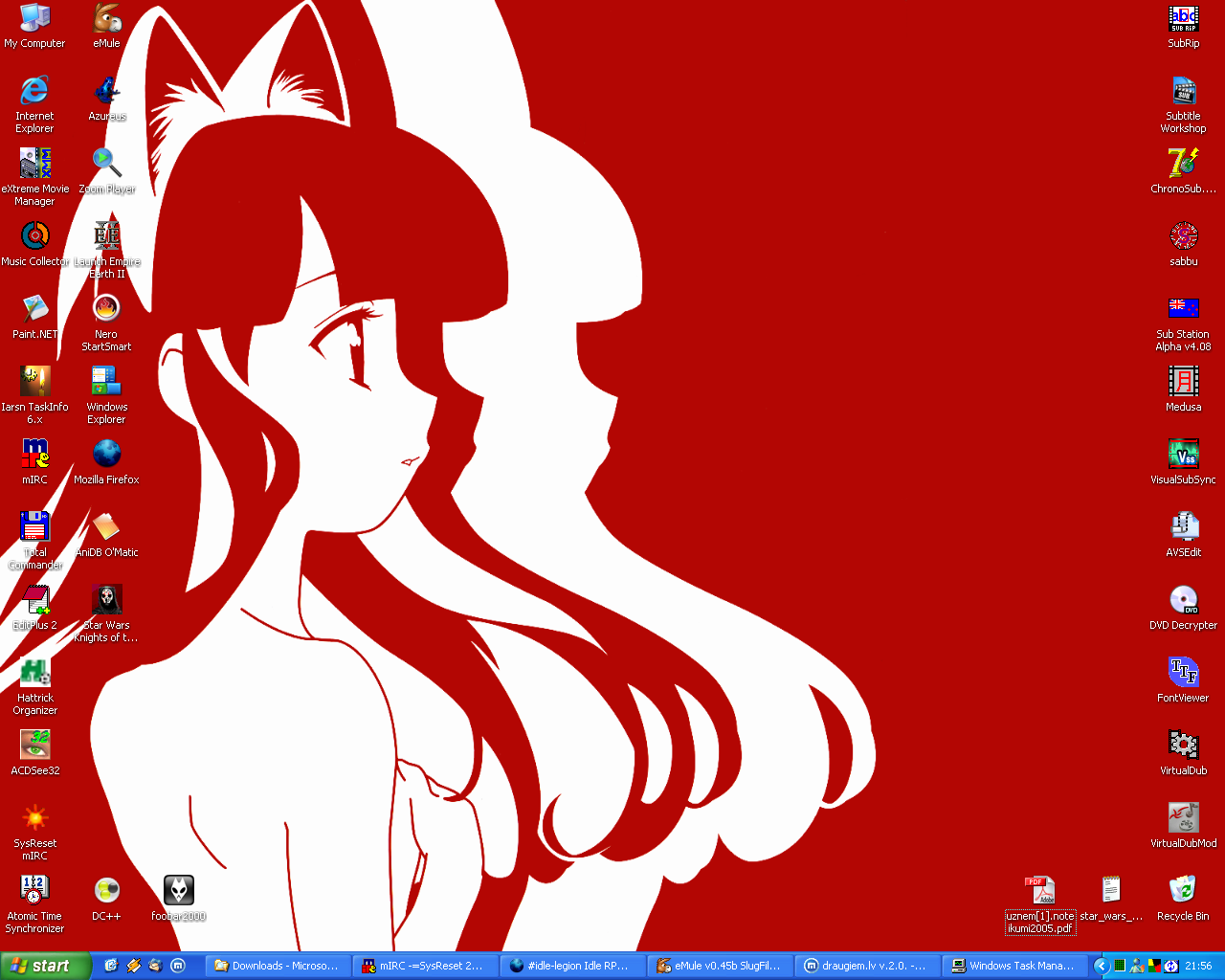Activate #idle-legion Idle RPG taskbar button
The height and width of the screenshot is (980, 1225).
point(571,966)
